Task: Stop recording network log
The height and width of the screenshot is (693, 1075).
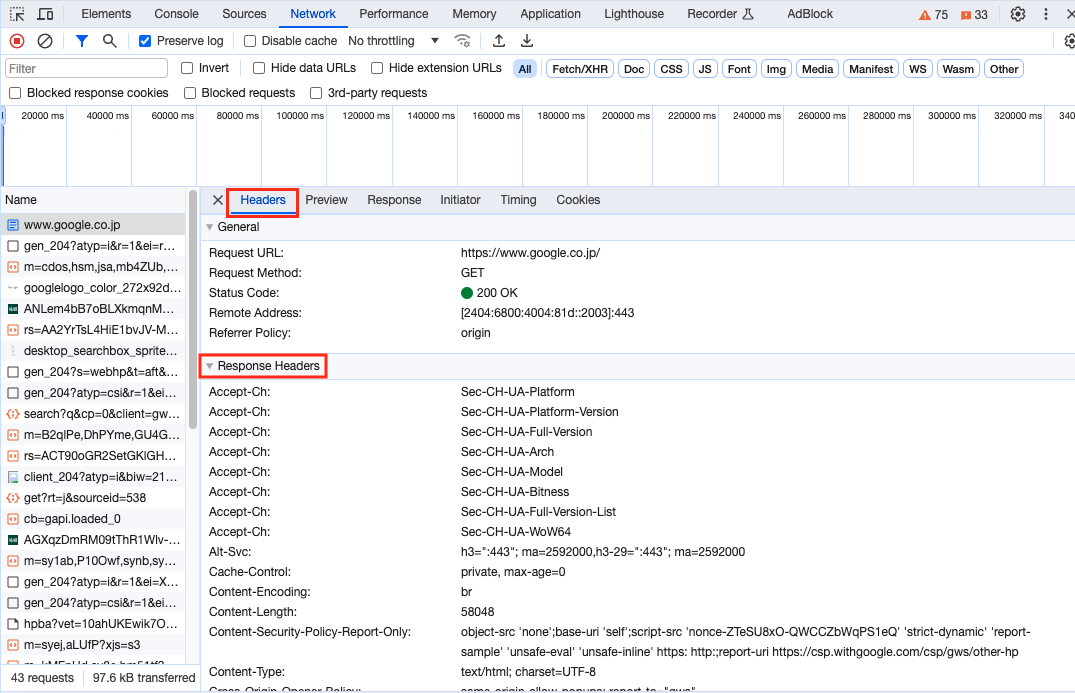Action: click(17, 41)
